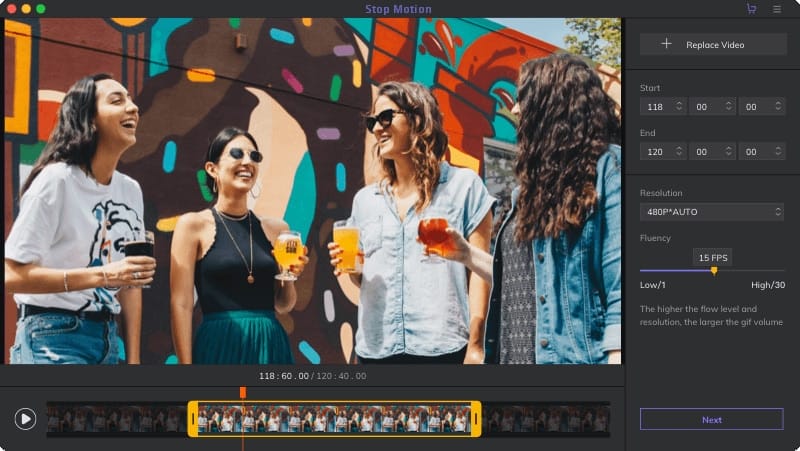Screen dimensions: 800x451
Task: Open the hamburger menu in title bar
Action: pos(777,9)
